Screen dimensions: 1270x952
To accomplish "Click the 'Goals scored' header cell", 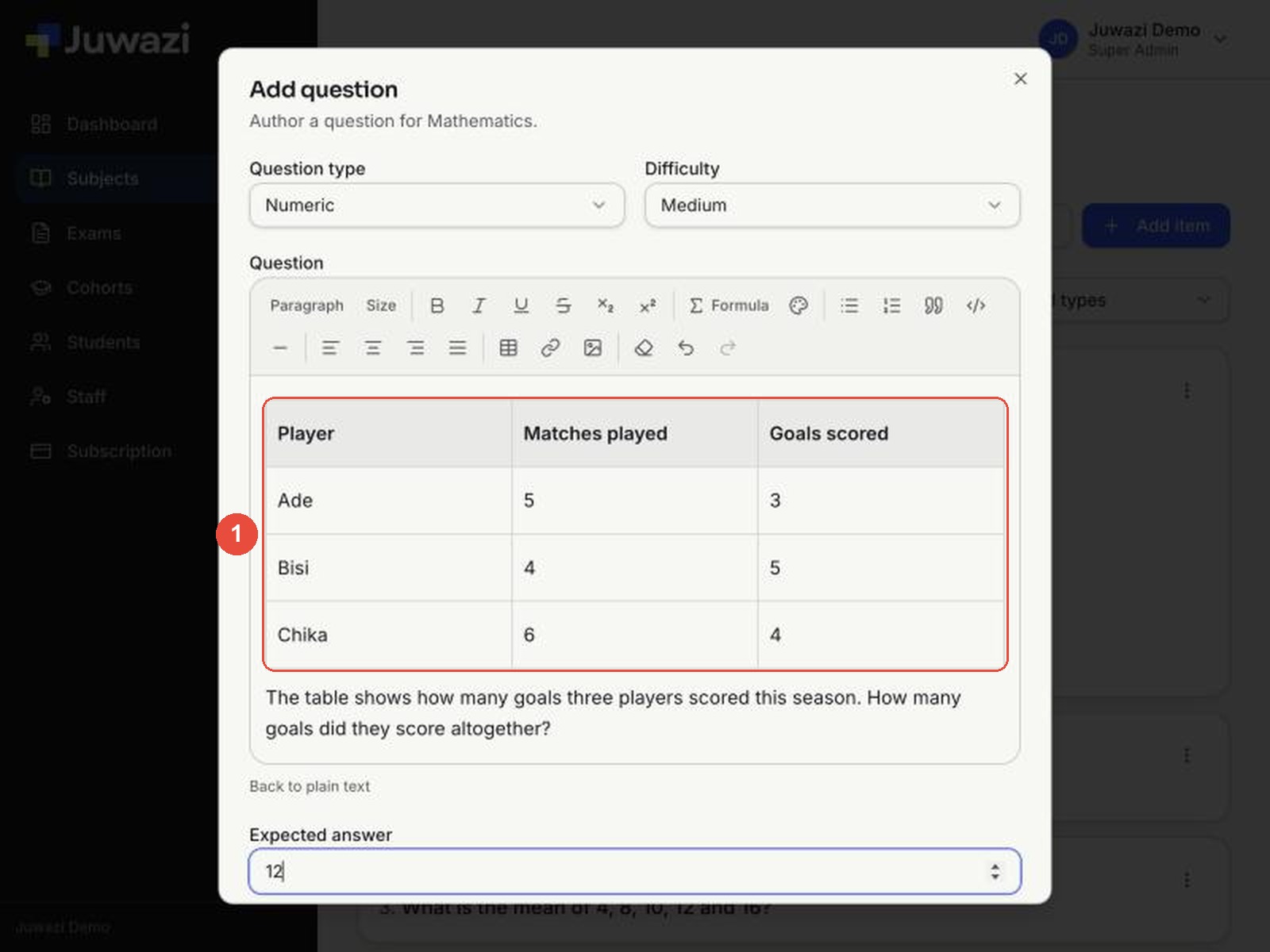I will point(880,433).
